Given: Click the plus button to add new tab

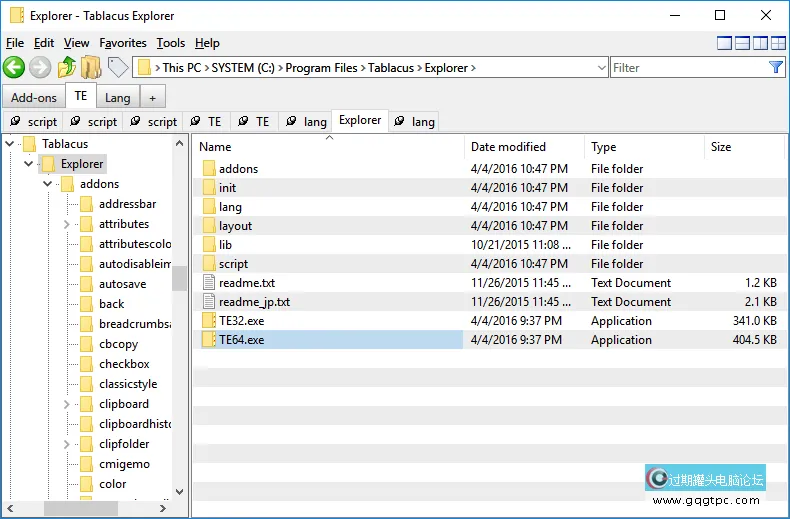Looking at the screenshot, I should [152, 97].
